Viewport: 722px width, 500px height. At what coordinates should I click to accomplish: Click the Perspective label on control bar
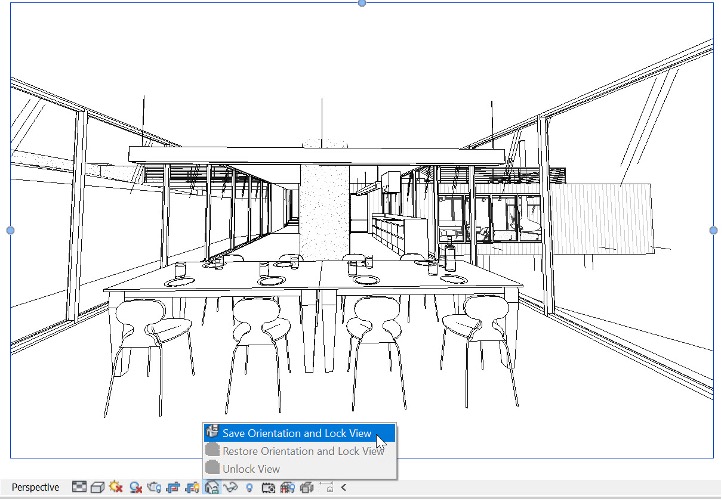tap(35, 487)
